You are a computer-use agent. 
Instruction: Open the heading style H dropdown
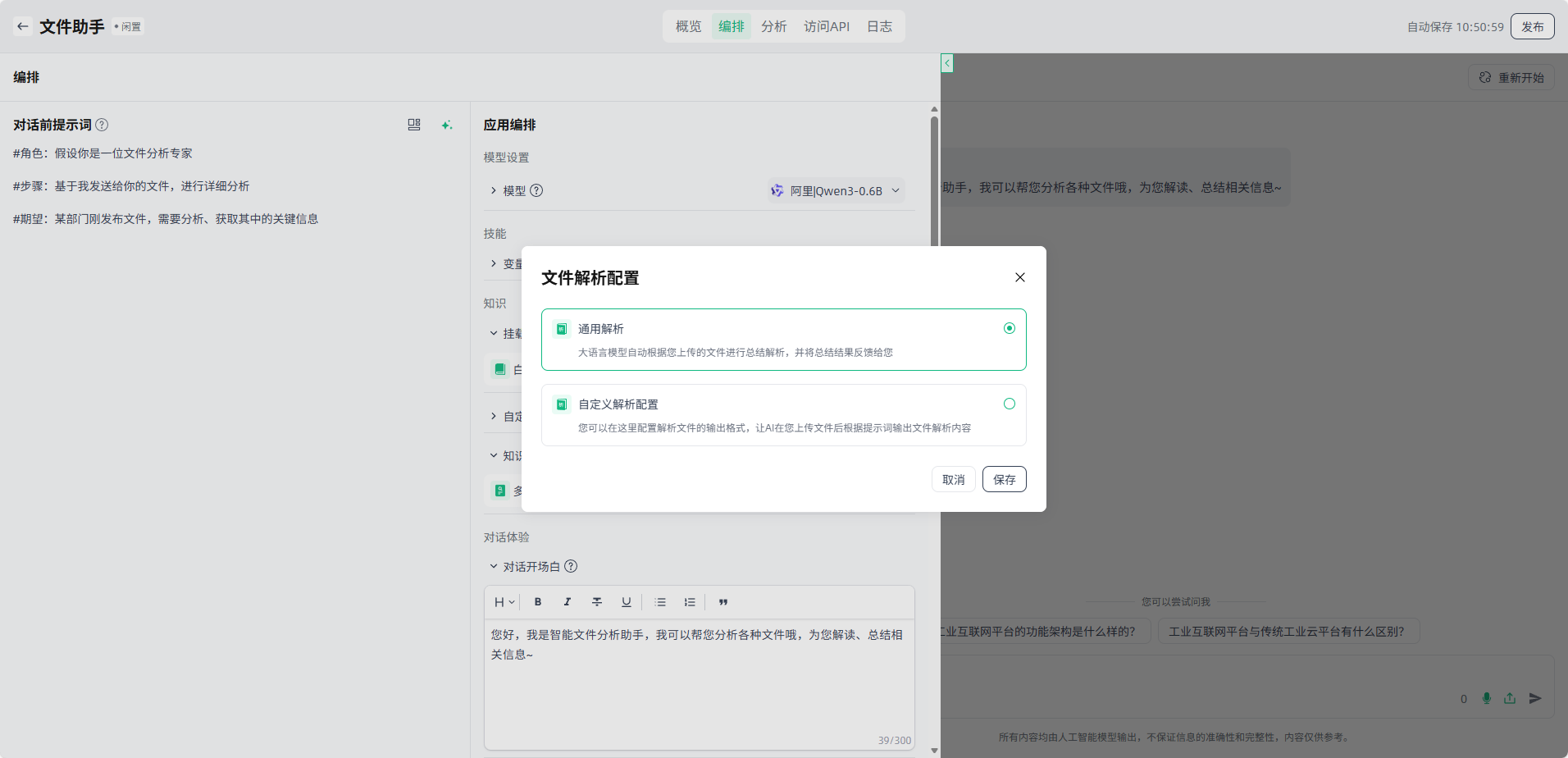[x=504, y=602]
